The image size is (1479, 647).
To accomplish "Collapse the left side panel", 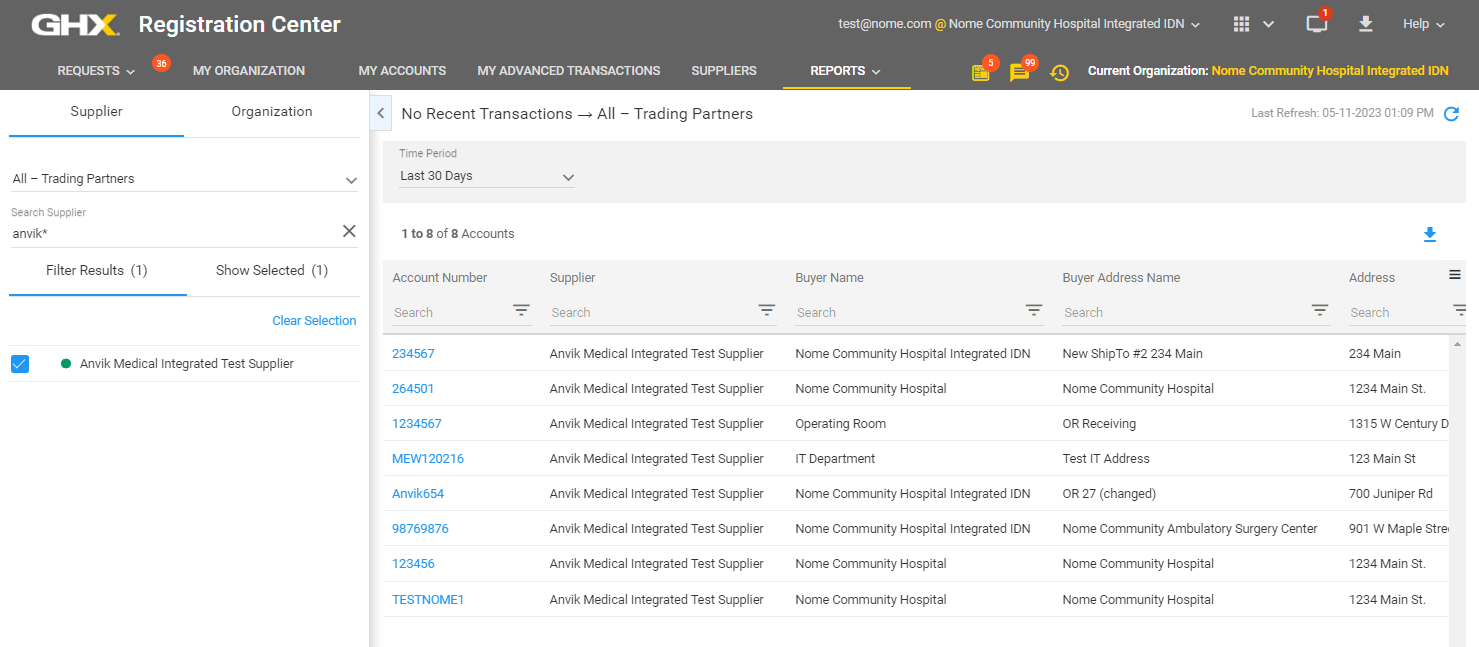I will pyautogui.click(x=380, y=113).
